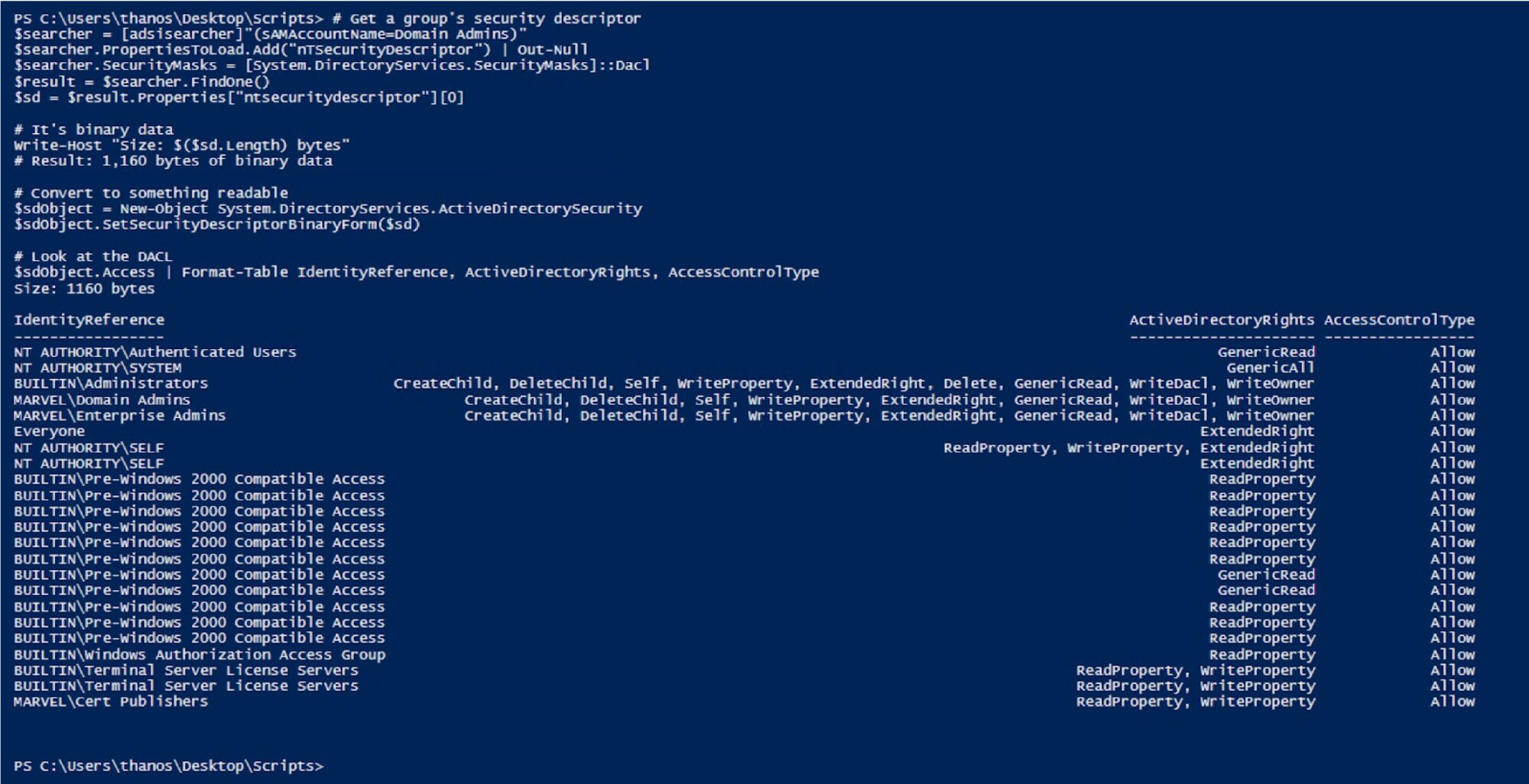This screenshot has height=784, width=1529.
Task: Click the Write-Host command line
Action: (181, 145)
